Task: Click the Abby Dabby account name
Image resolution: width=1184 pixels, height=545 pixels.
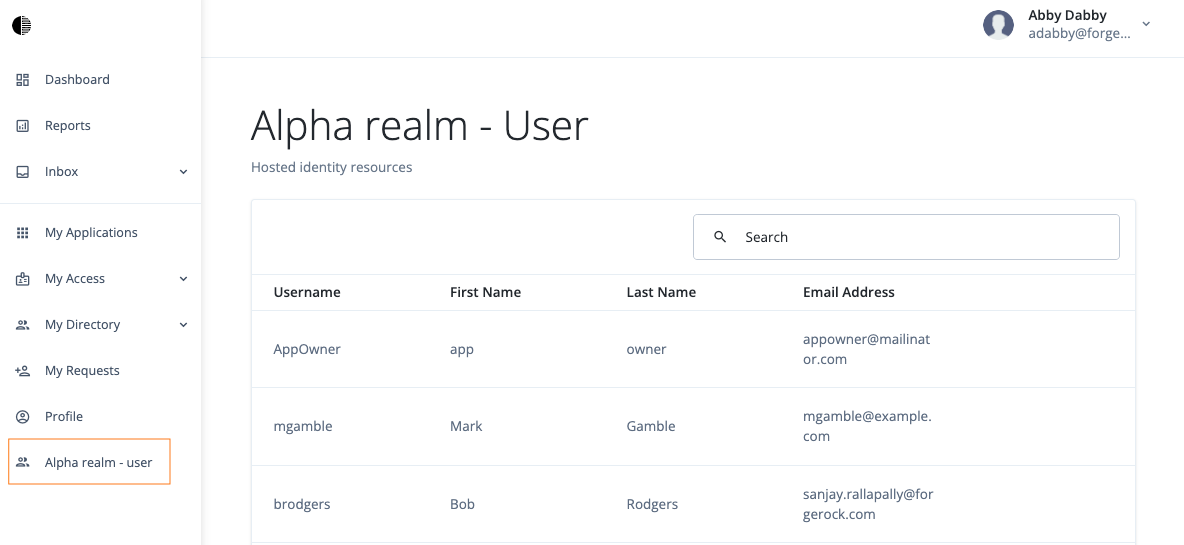Action: point(1067,15)
